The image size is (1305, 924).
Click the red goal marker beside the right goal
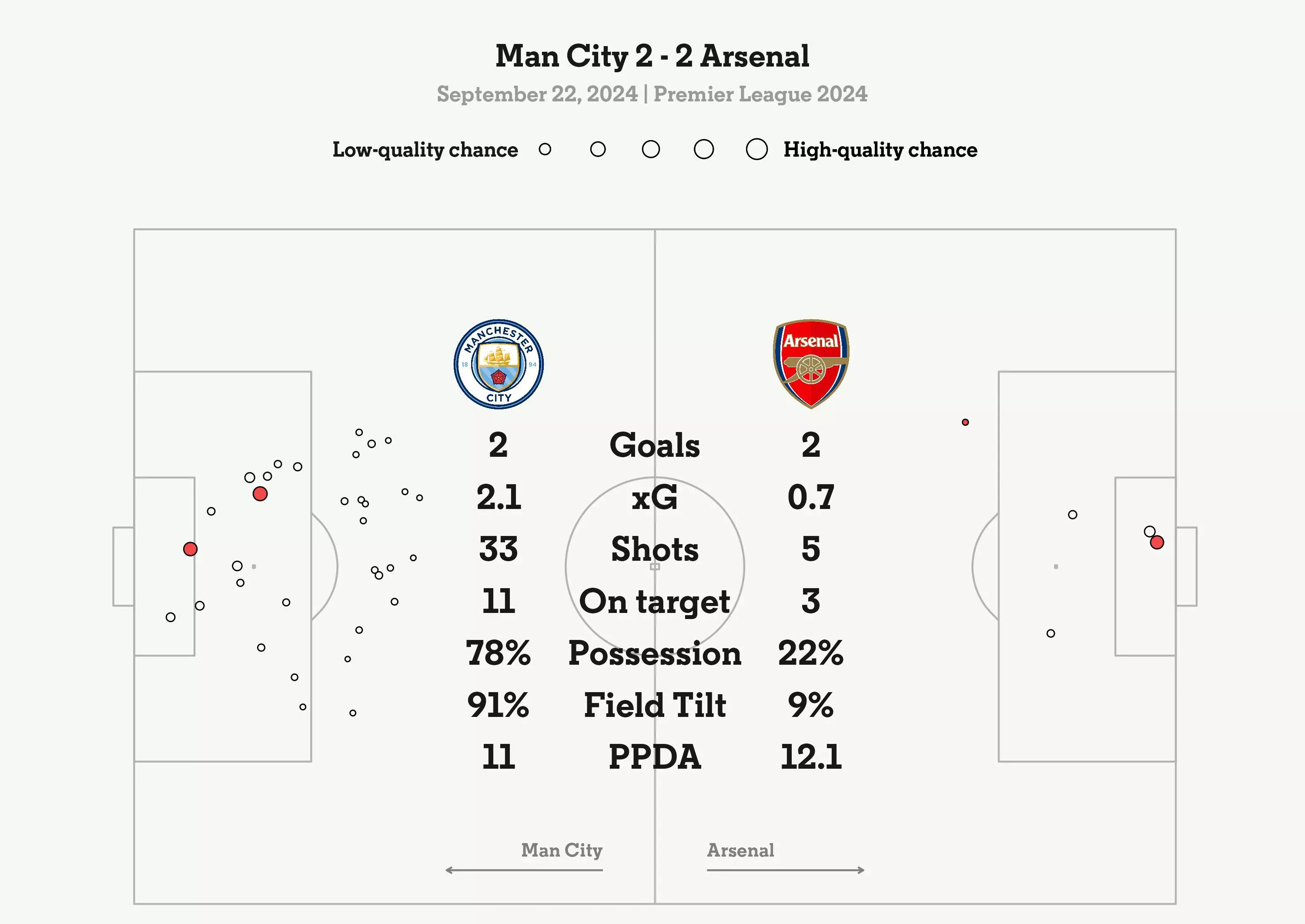tap(1157, 543)
